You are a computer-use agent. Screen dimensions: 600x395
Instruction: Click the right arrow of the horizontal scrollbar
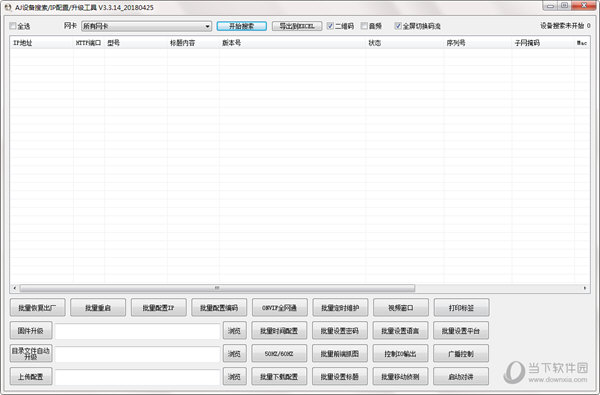585,288
